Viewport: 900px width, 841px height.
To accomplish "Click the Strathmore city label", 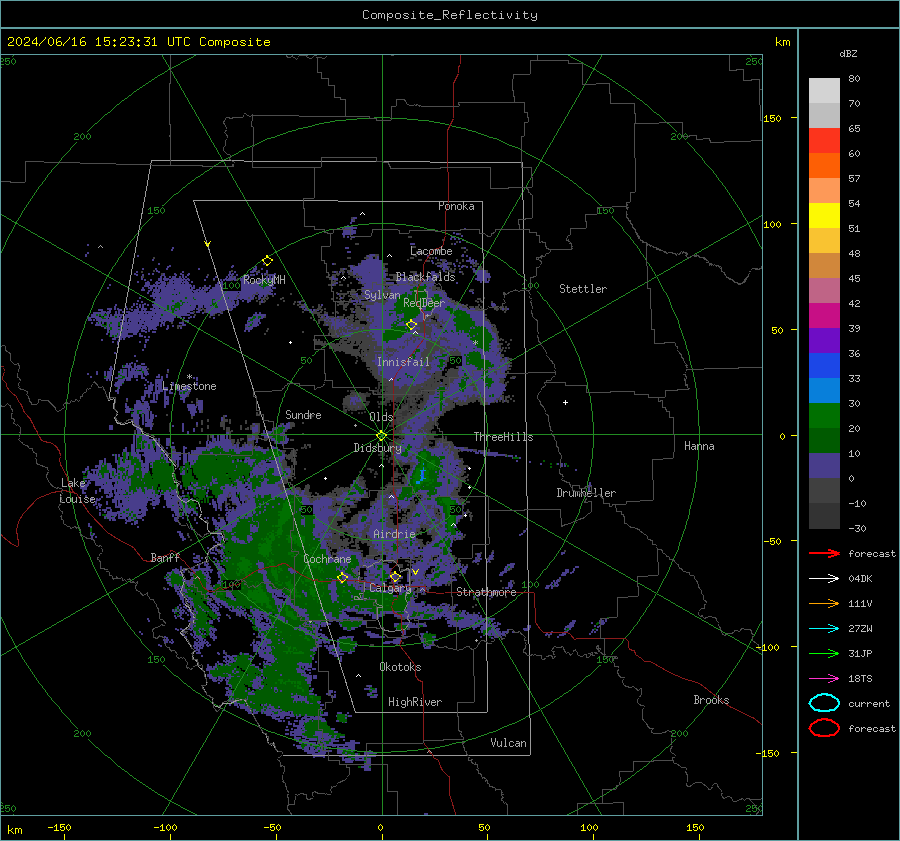I will 486,592.
